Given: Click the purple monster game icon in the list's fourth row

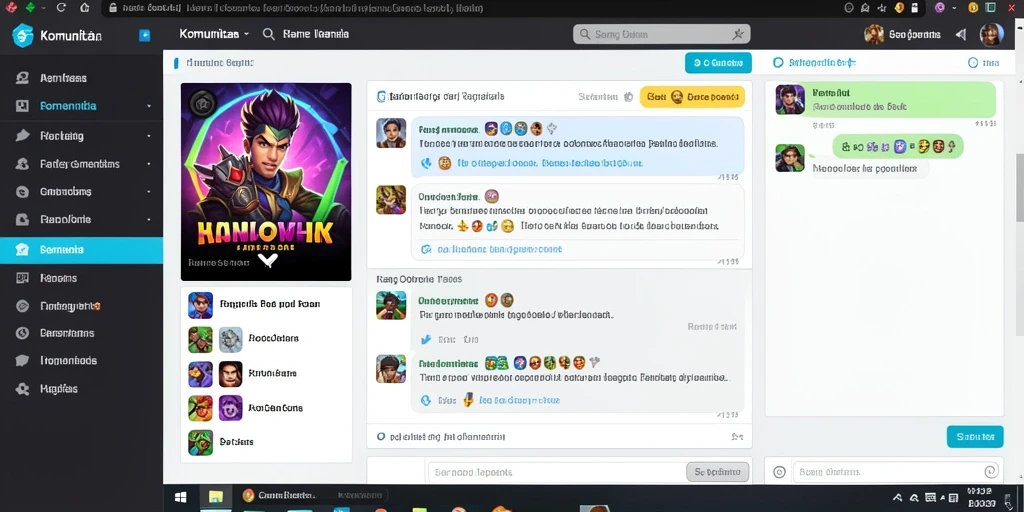Looking at the screenshot, I should (x=231, y=408).
